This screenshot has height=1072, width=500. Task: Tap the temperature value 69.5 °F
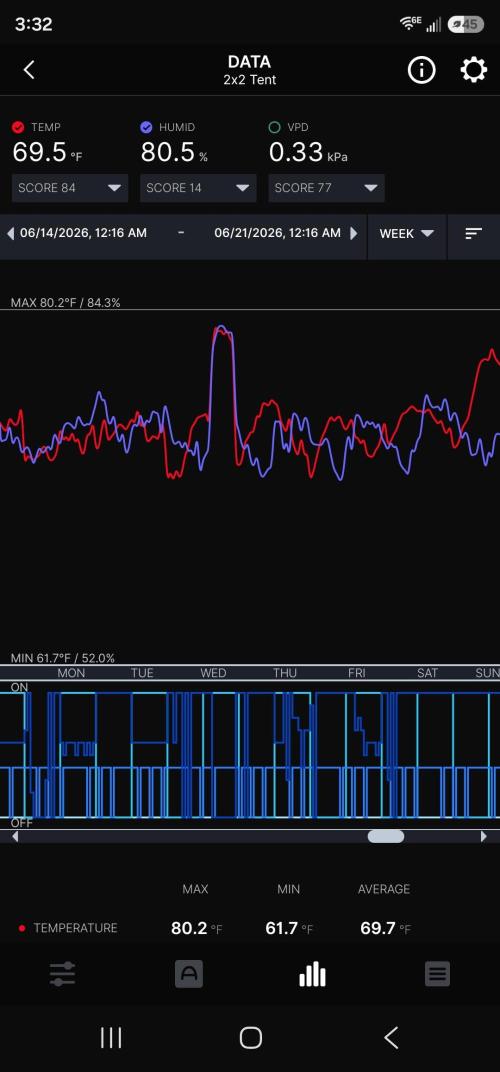pyautogui.click(x=47, y=152)
